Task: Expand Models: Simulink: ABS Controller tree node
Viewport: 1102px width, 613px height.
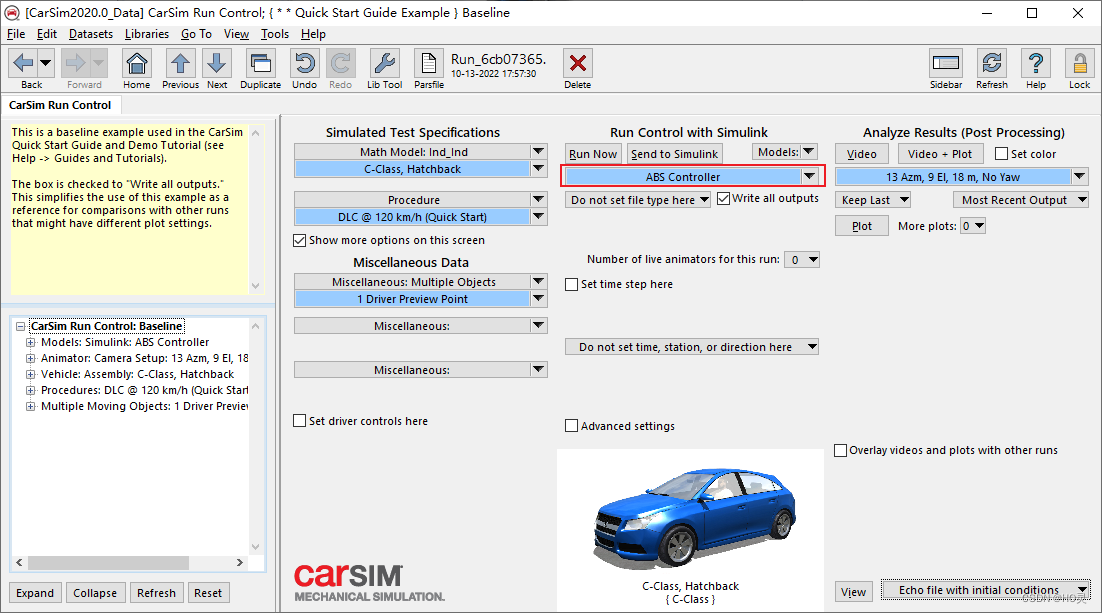Action: 30,342
